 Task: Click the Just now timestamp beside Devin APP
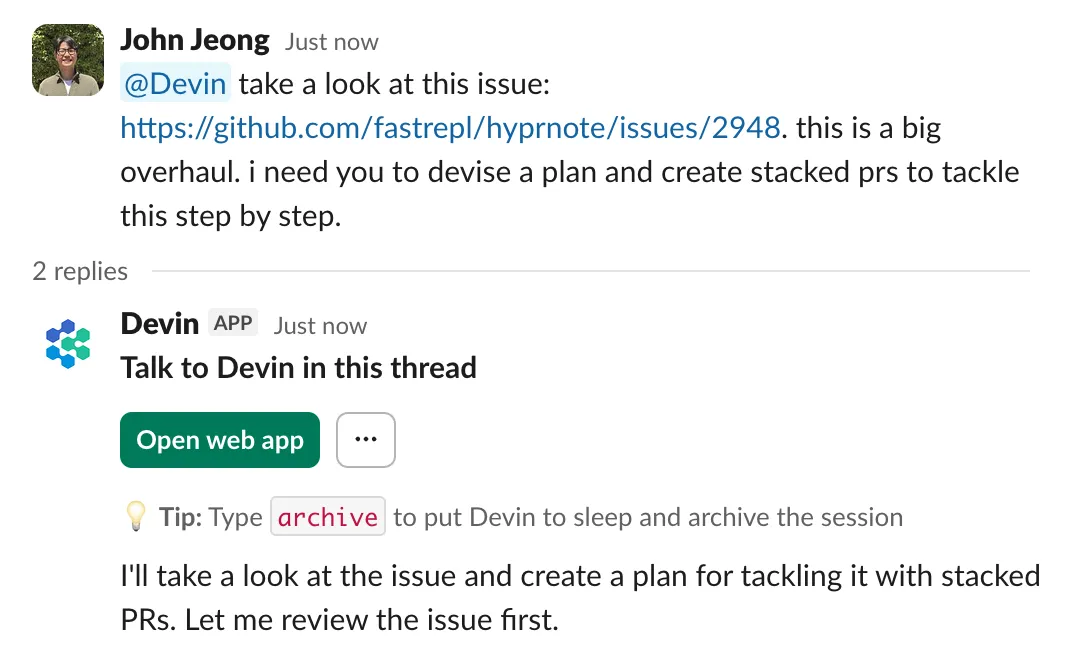pos(320,326)
